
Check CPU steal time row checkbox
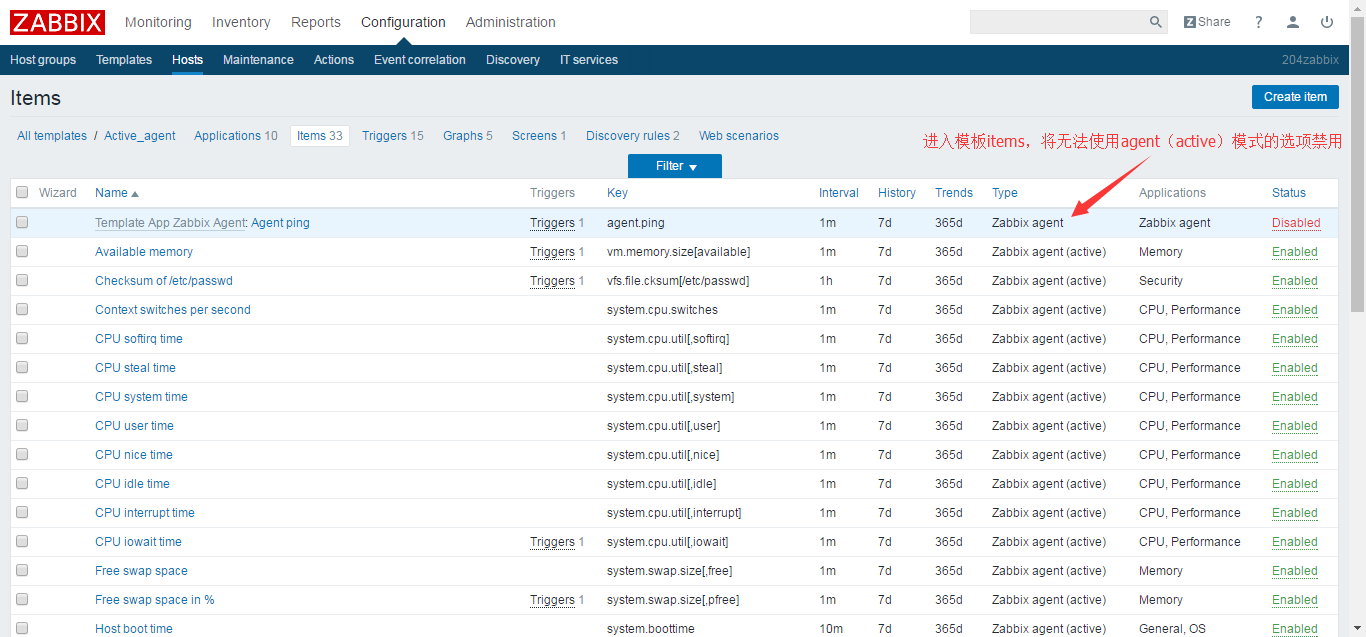22,368
